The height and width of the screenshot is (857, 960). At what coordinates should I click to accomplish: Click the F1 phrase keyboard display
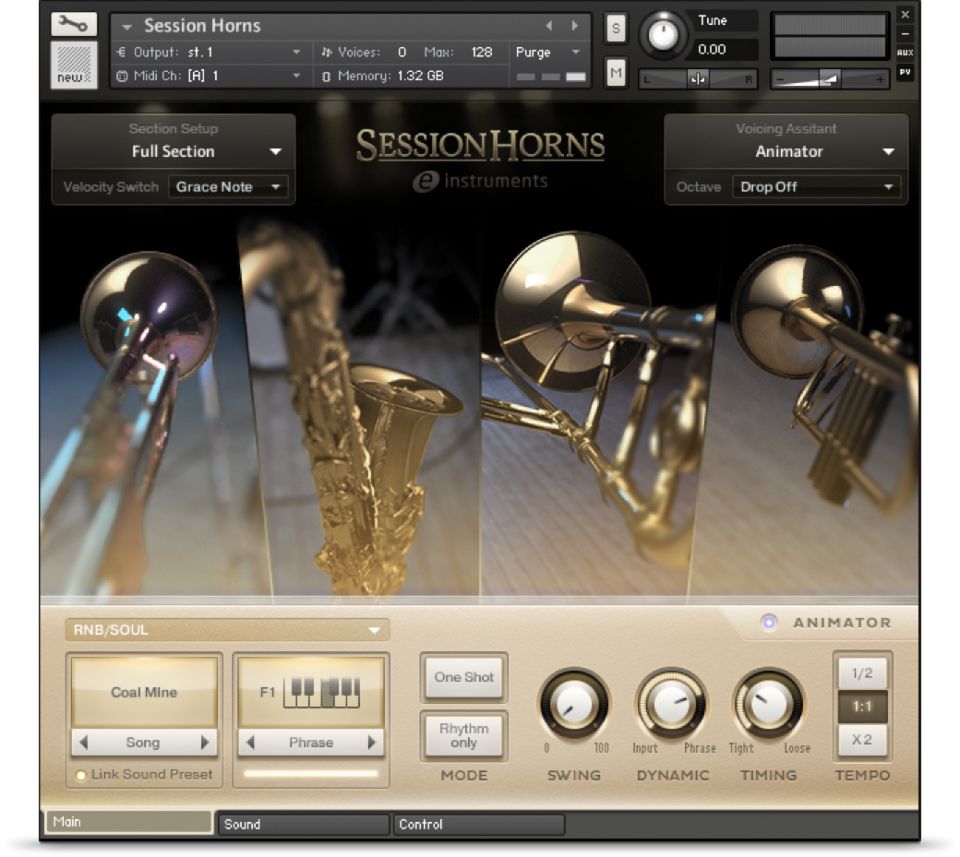311,692
